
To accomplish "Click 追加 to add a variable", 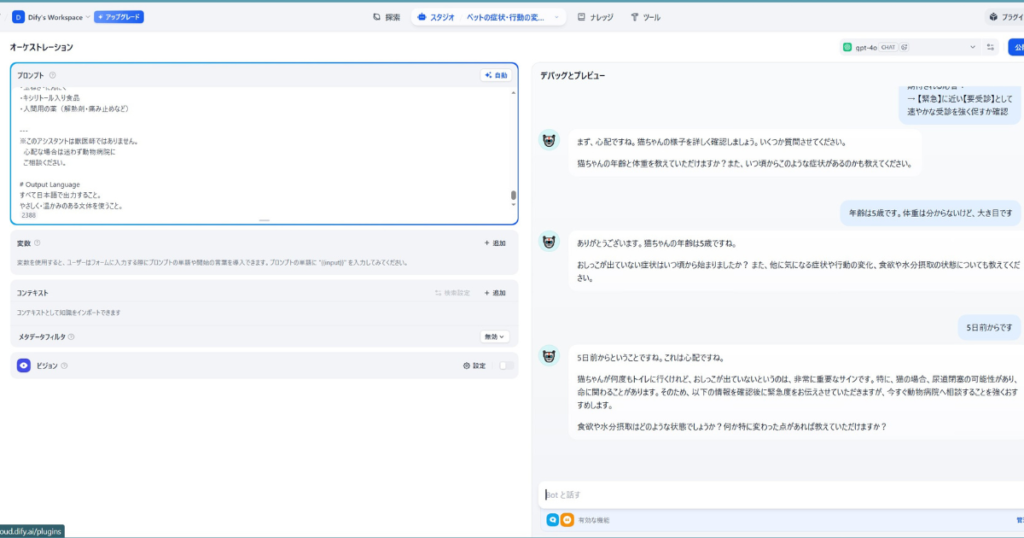I will click(495, 243).
